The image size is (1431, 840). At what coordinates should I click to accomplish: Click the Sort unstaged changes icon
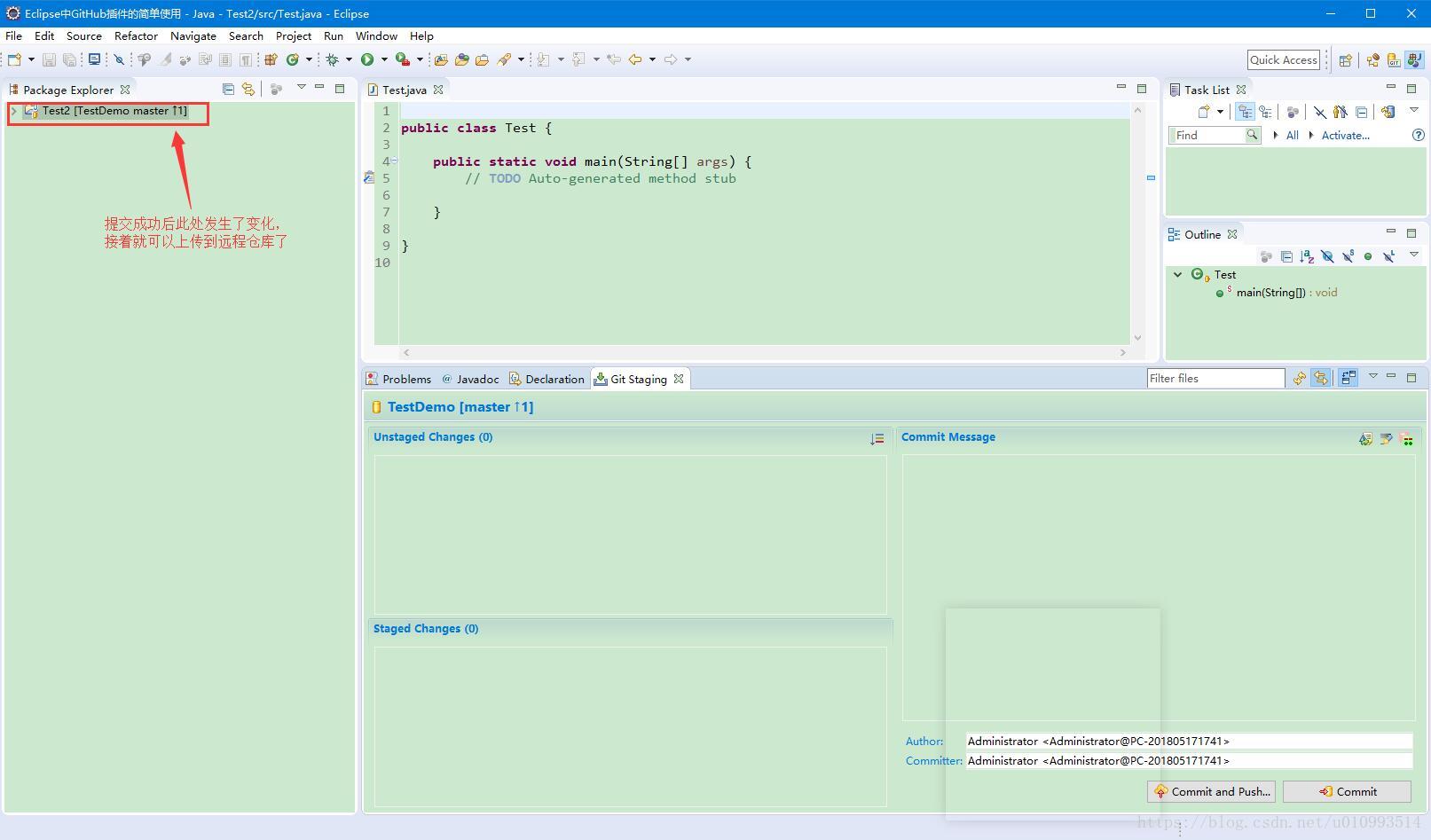[877, 438]
